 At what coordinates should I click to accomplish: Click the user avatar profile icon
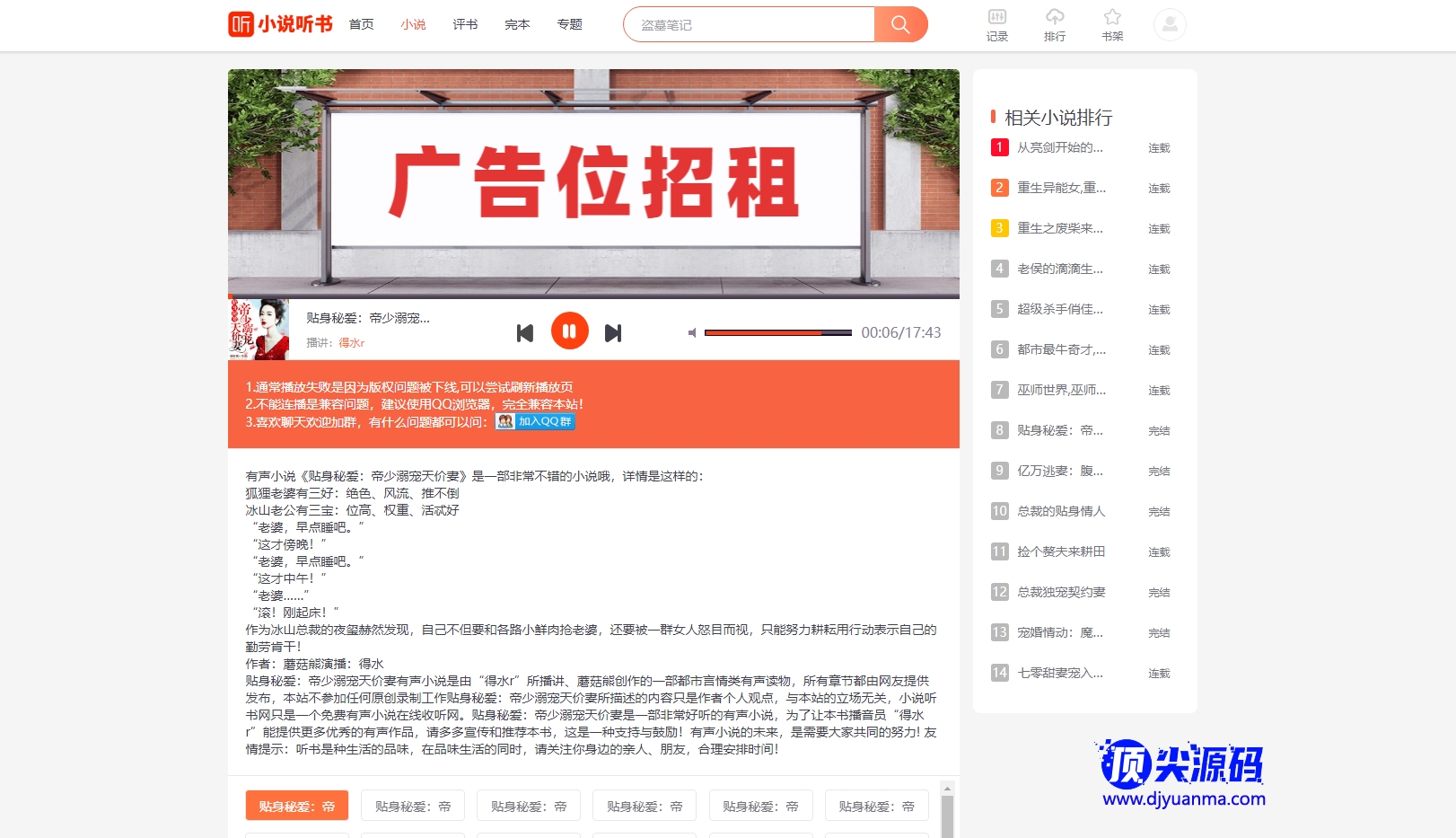pos(1170,24)
